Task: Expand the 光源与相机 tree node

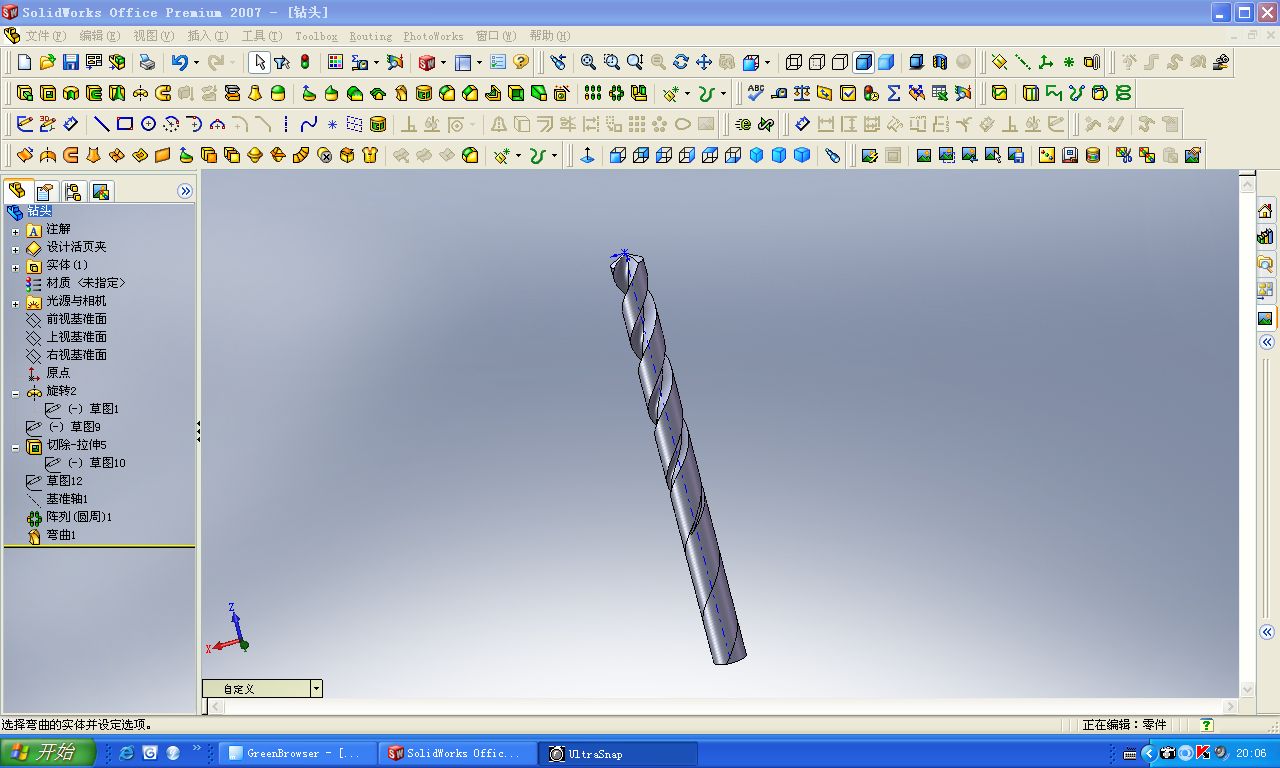Action: 15,303
